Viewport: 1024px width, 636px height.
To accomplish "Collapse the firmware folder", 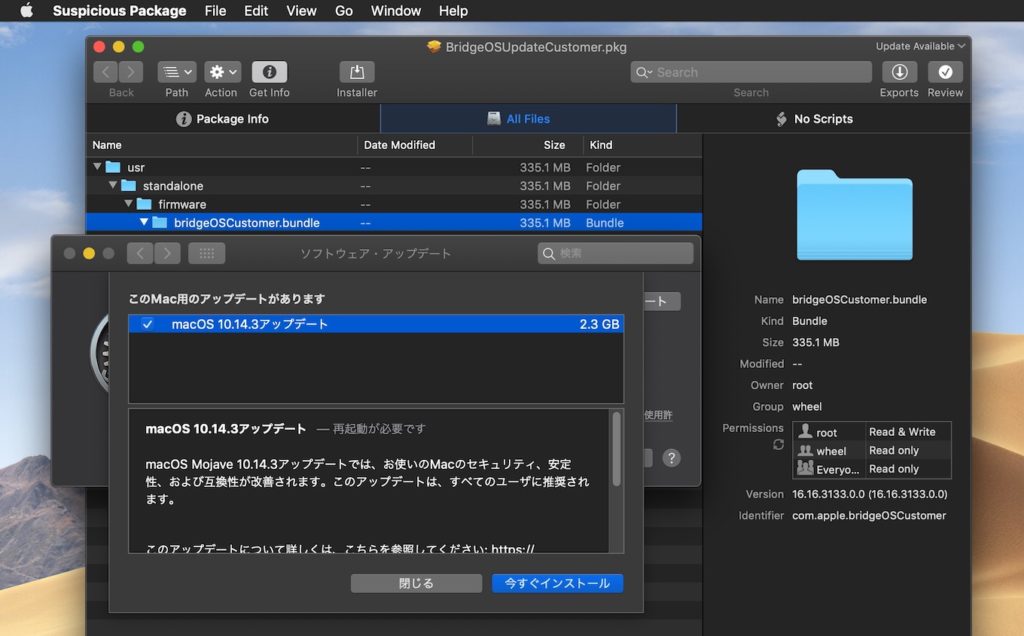I will pyautogui.click(x=127, y=204).
